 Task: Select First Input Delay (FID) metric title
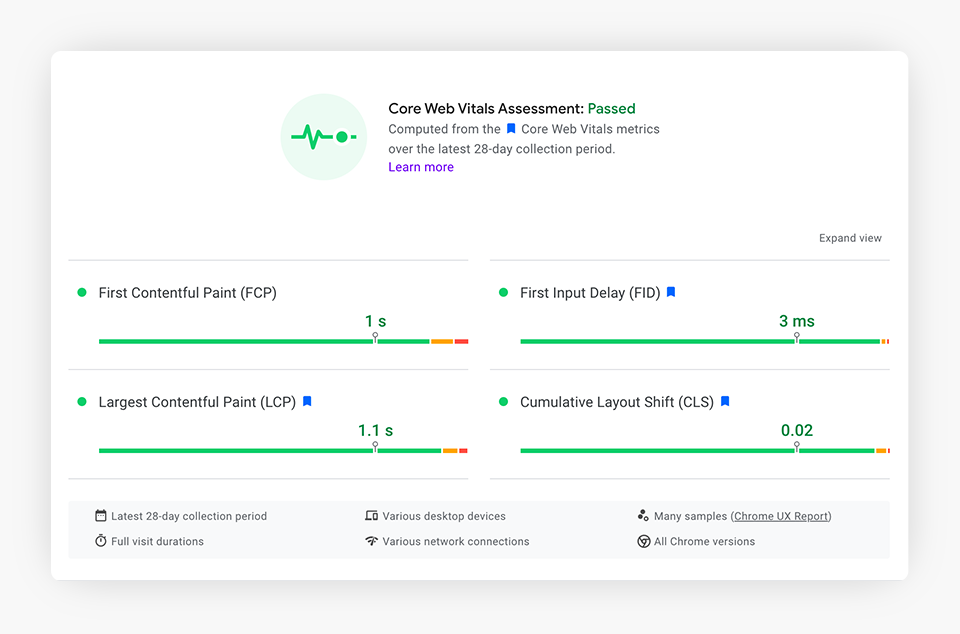[x=590, y=293]
